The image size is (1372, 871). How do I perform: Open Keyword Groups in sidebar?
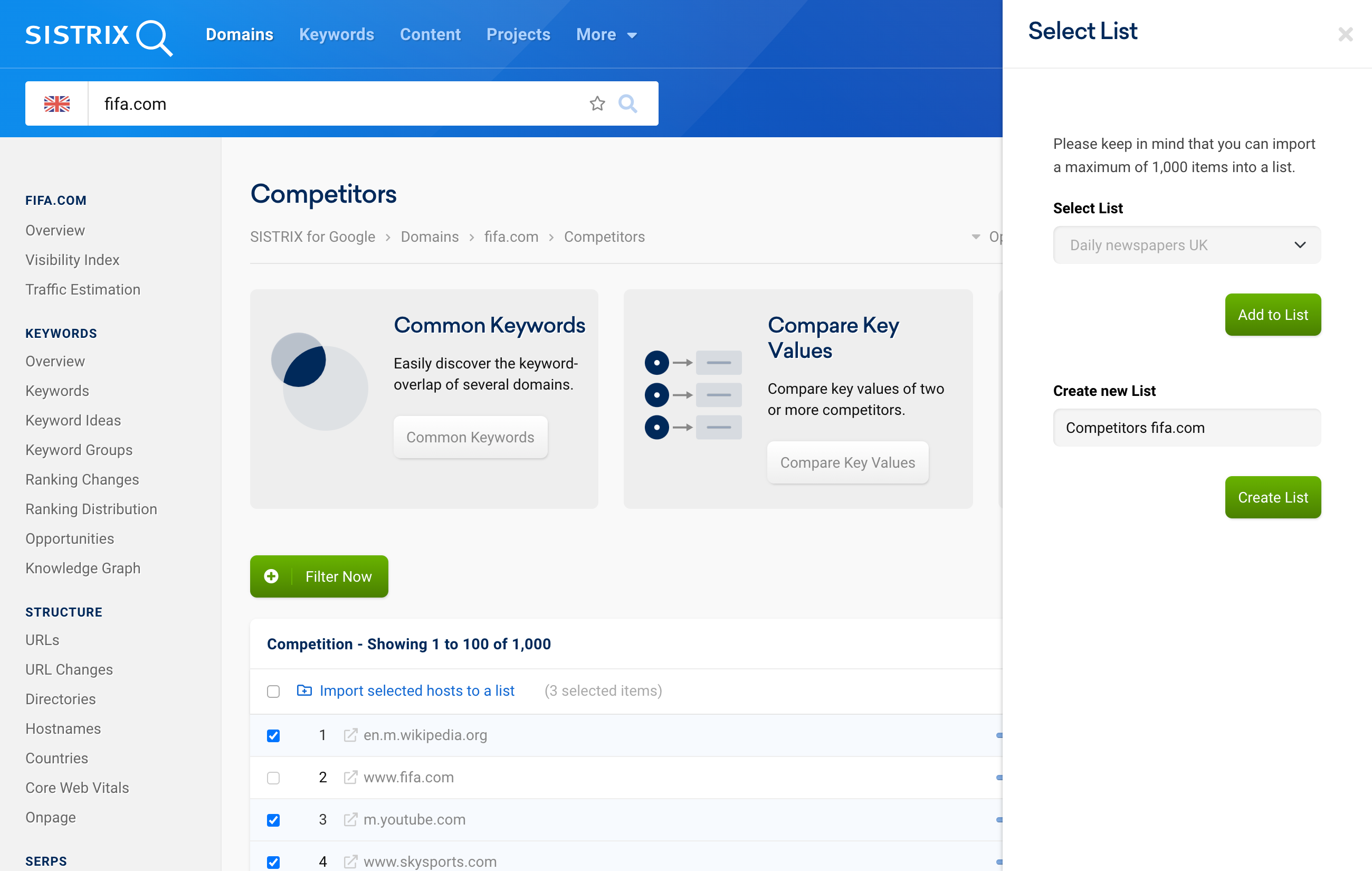(x=79, y=450)
